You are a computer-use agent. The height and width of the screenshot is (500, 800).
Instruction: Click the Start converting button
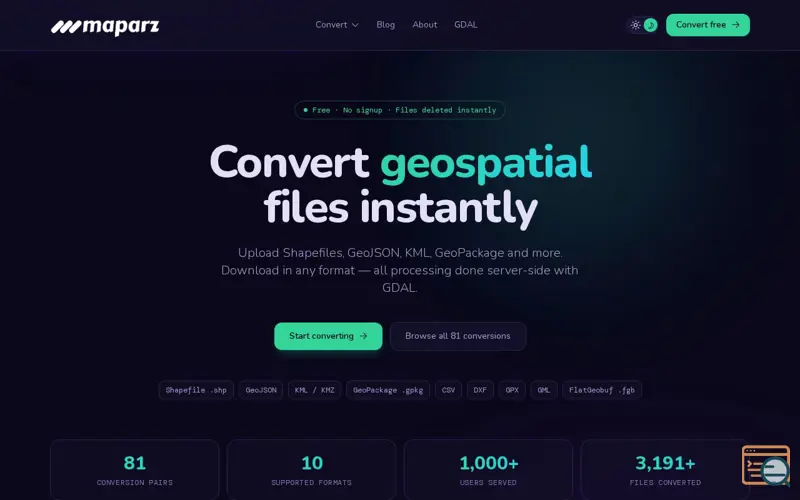(x=328, y=336)
